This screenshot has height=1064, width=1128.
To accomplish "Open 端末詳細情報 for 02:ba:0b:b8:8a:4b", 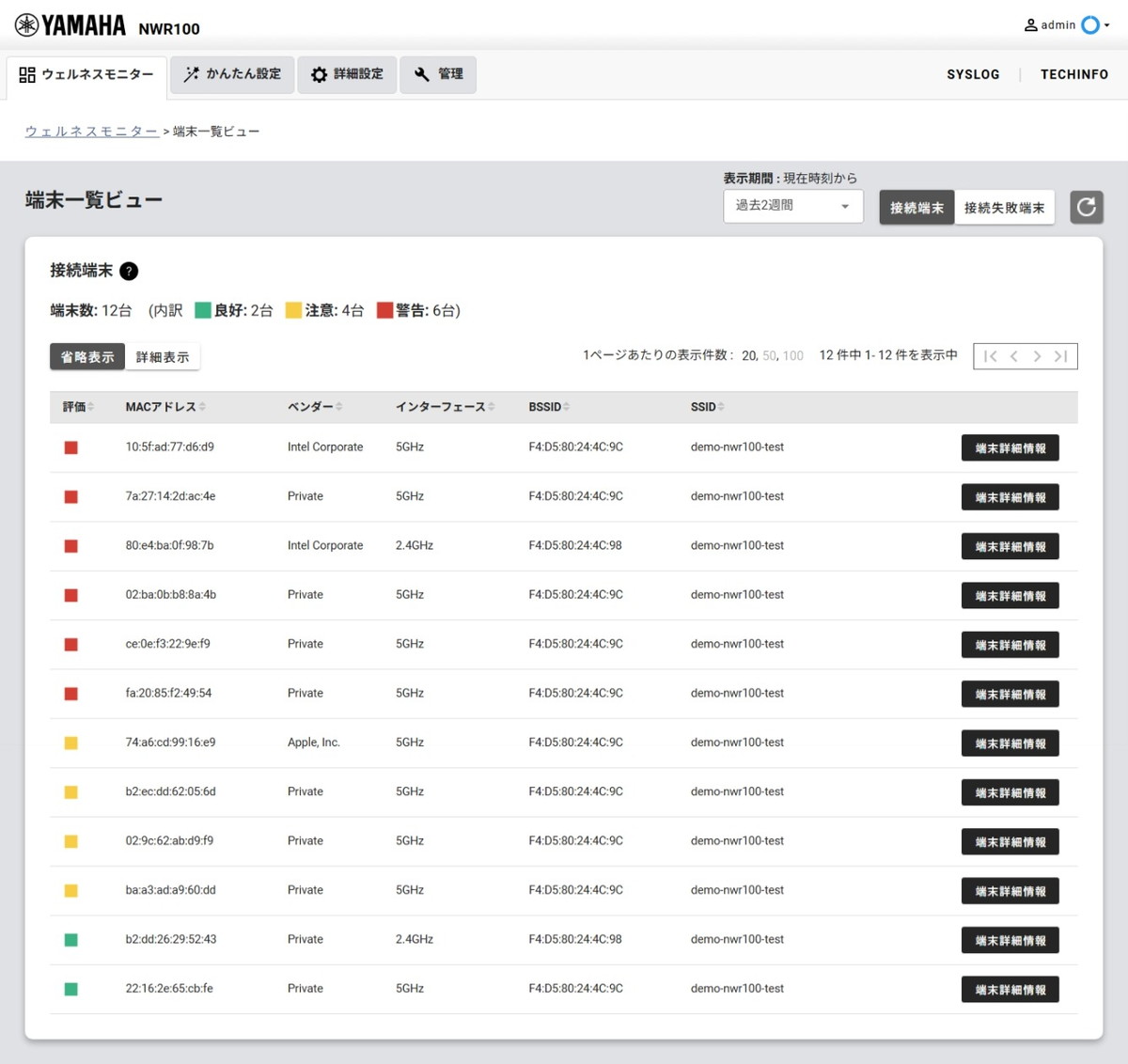I will coord(1010,596).
